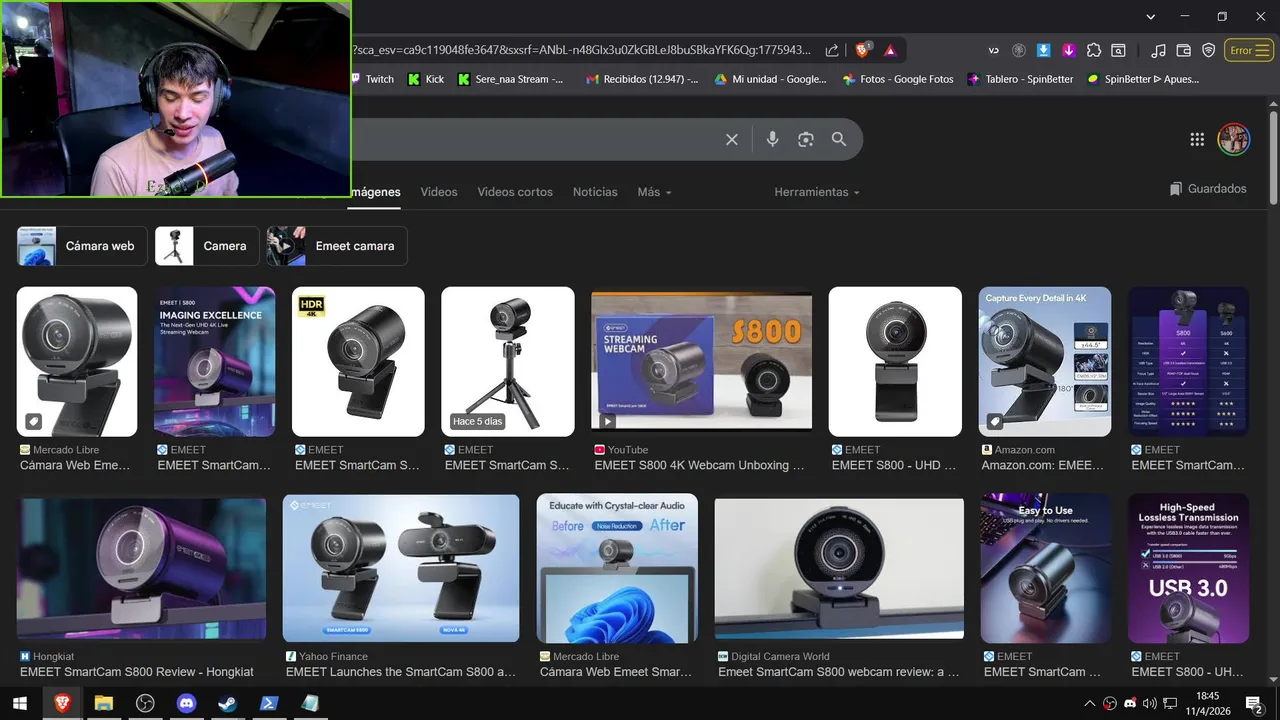
Task: Click the Brave Rewards triangle icon
Action: tap(890, 50)
